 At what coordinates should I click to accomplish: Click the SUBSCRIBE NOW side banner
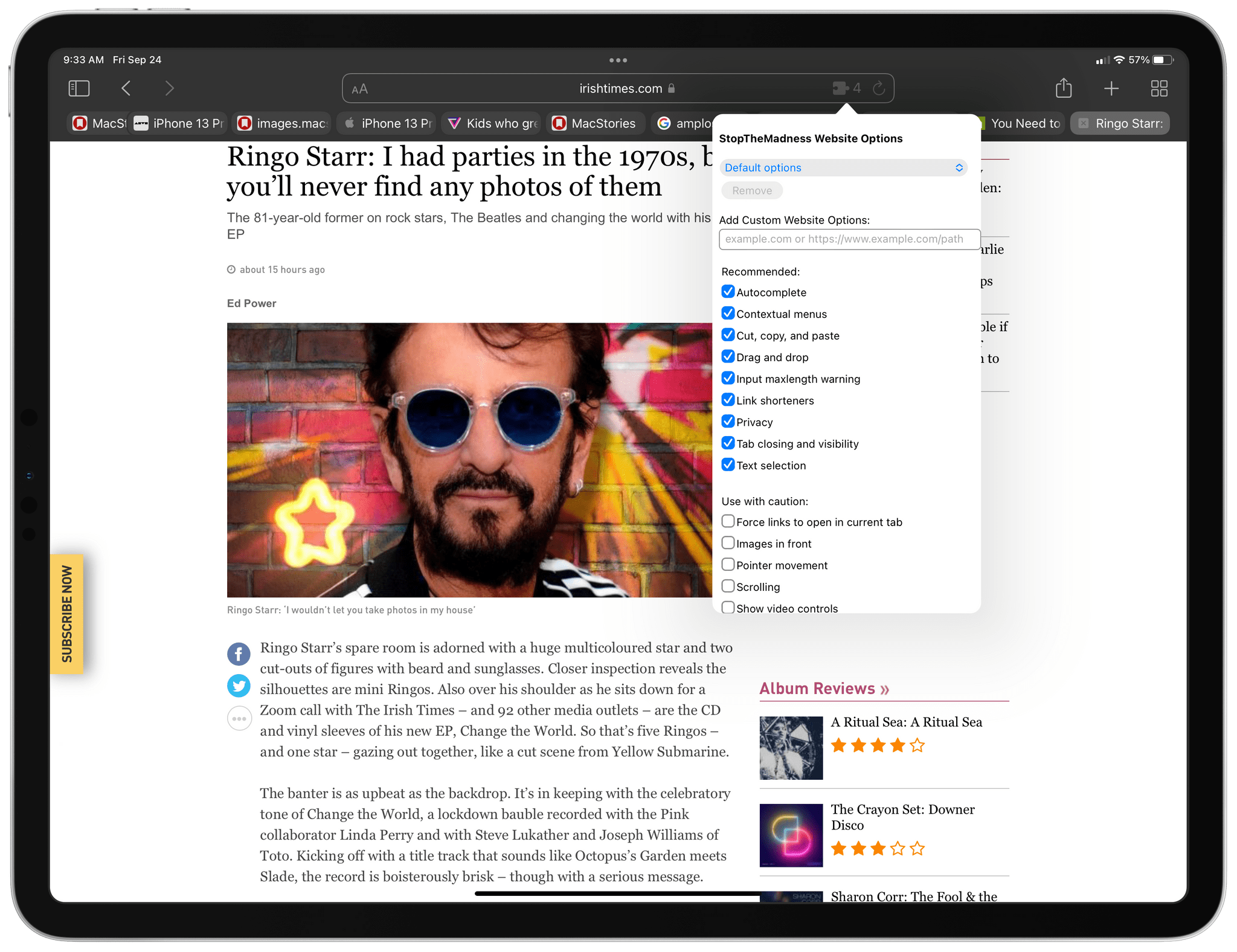point(66,614)
